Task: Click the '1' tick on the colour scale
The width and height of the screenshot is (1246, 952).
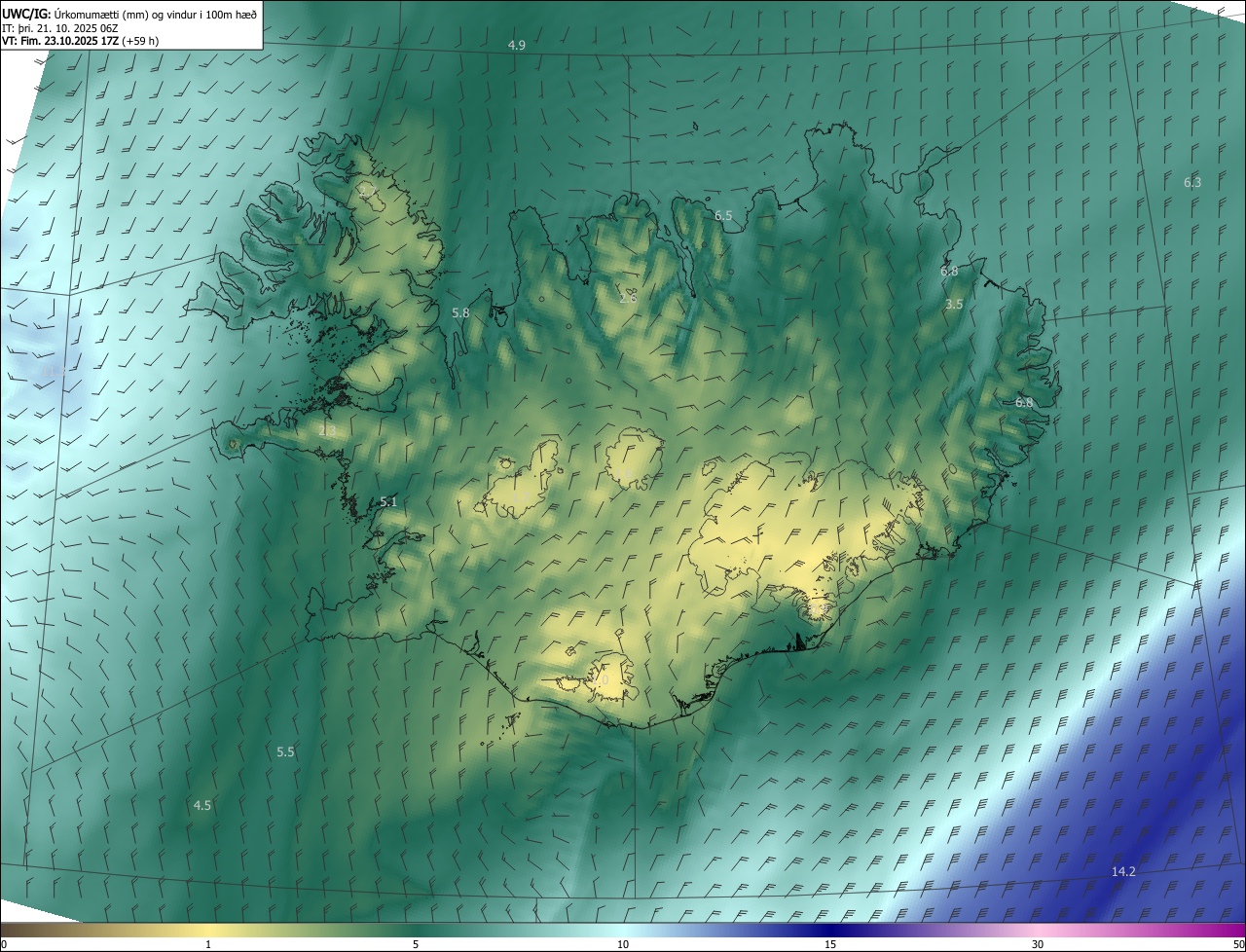Action: point(208,944)
